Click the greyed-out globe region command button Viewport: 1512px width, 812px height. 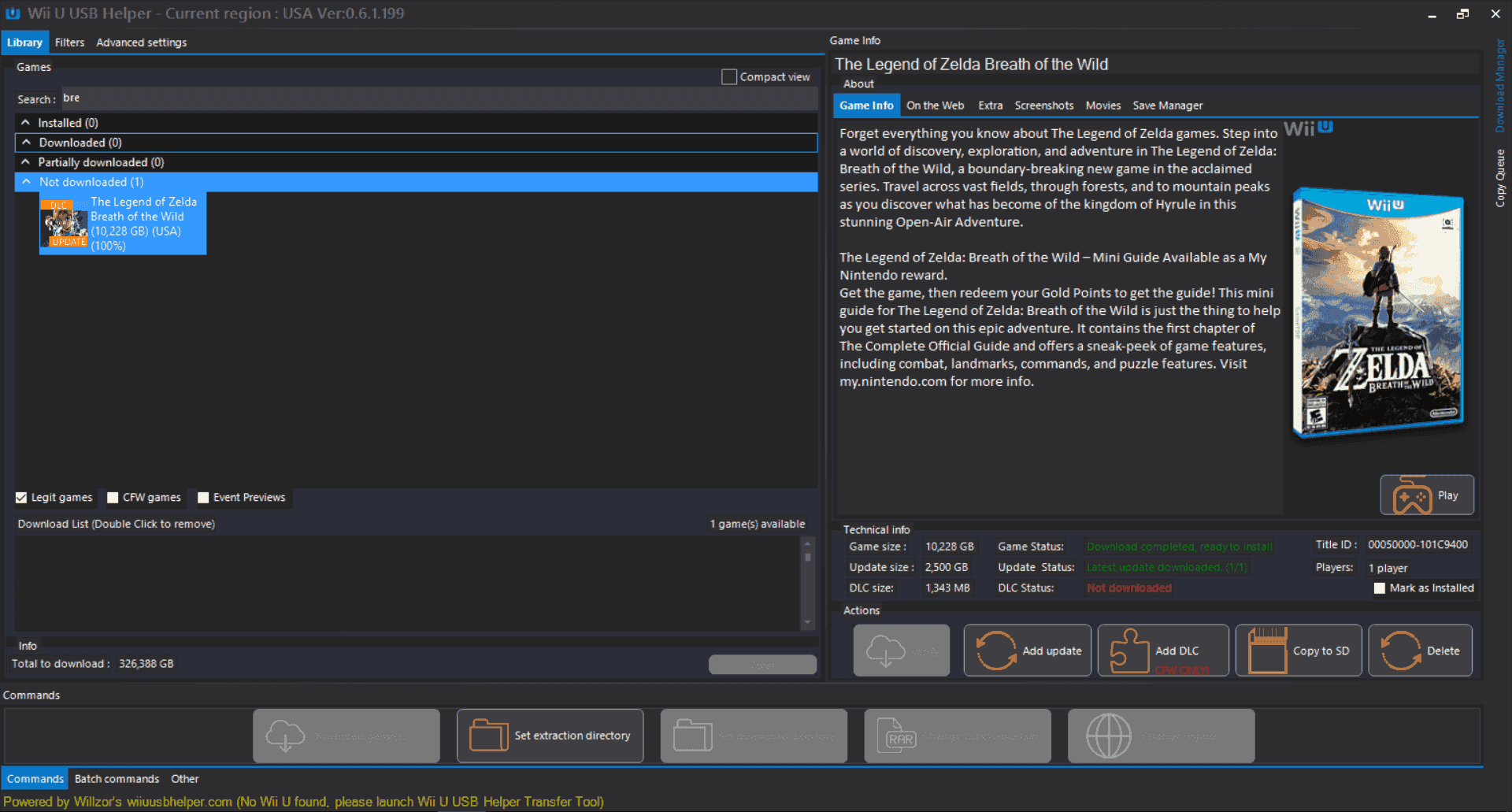[x=1161, y=736]
